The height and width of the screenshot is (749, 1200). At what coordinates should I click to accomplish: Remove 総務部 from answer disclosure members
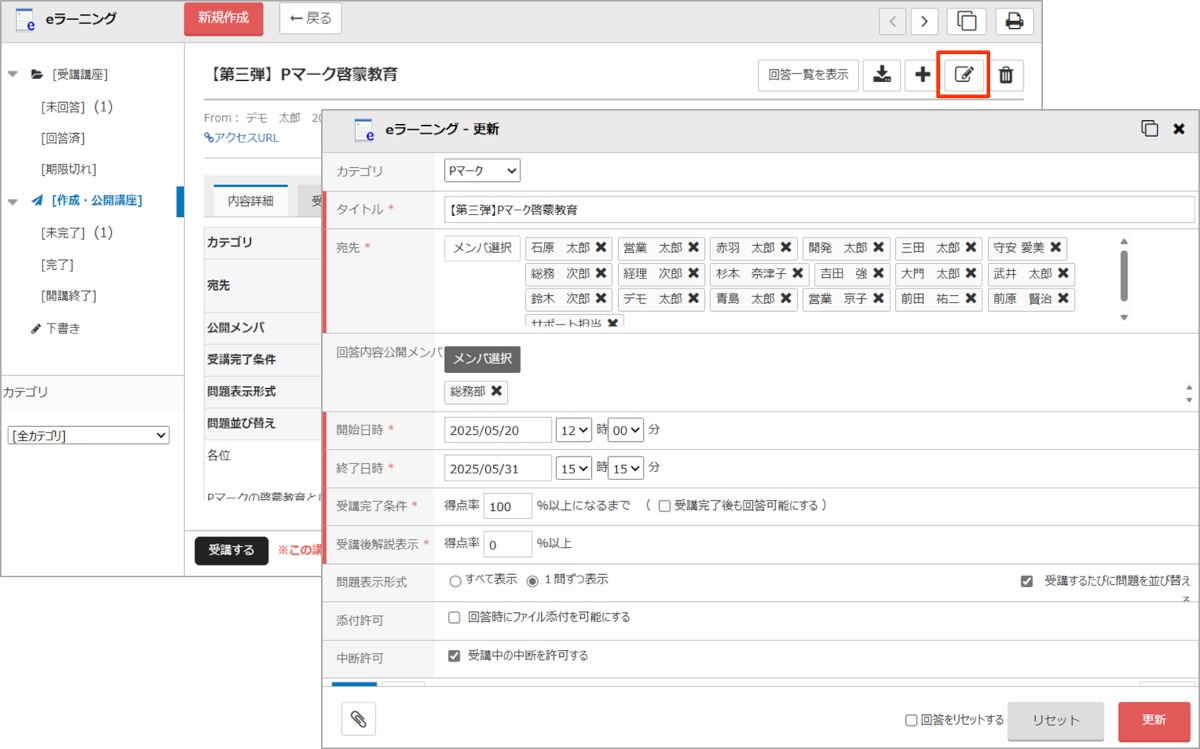496,391
